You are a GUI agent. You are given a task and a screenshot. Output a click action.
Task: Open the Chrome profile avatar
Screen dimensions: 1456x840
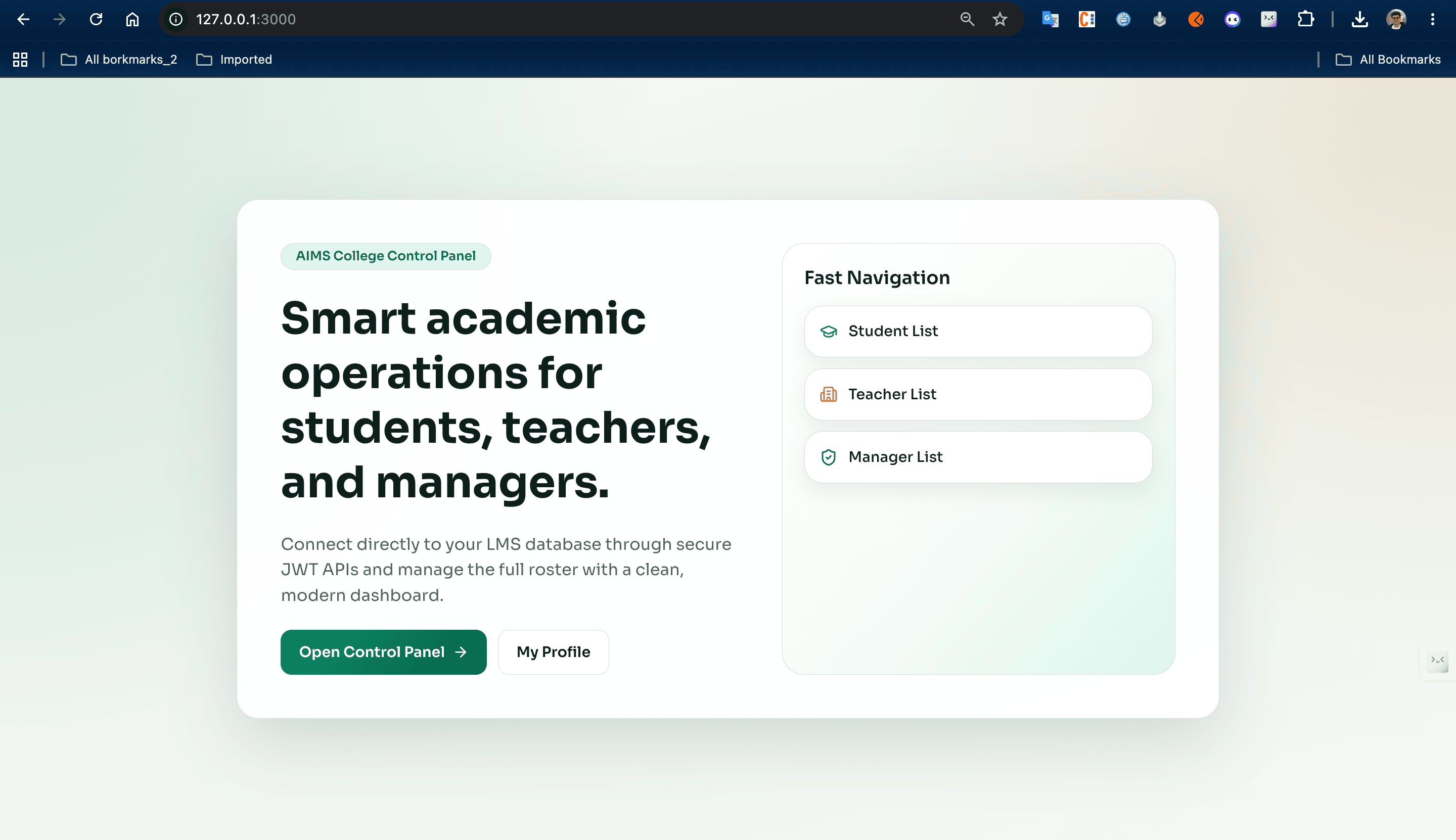coord(1396,19)
